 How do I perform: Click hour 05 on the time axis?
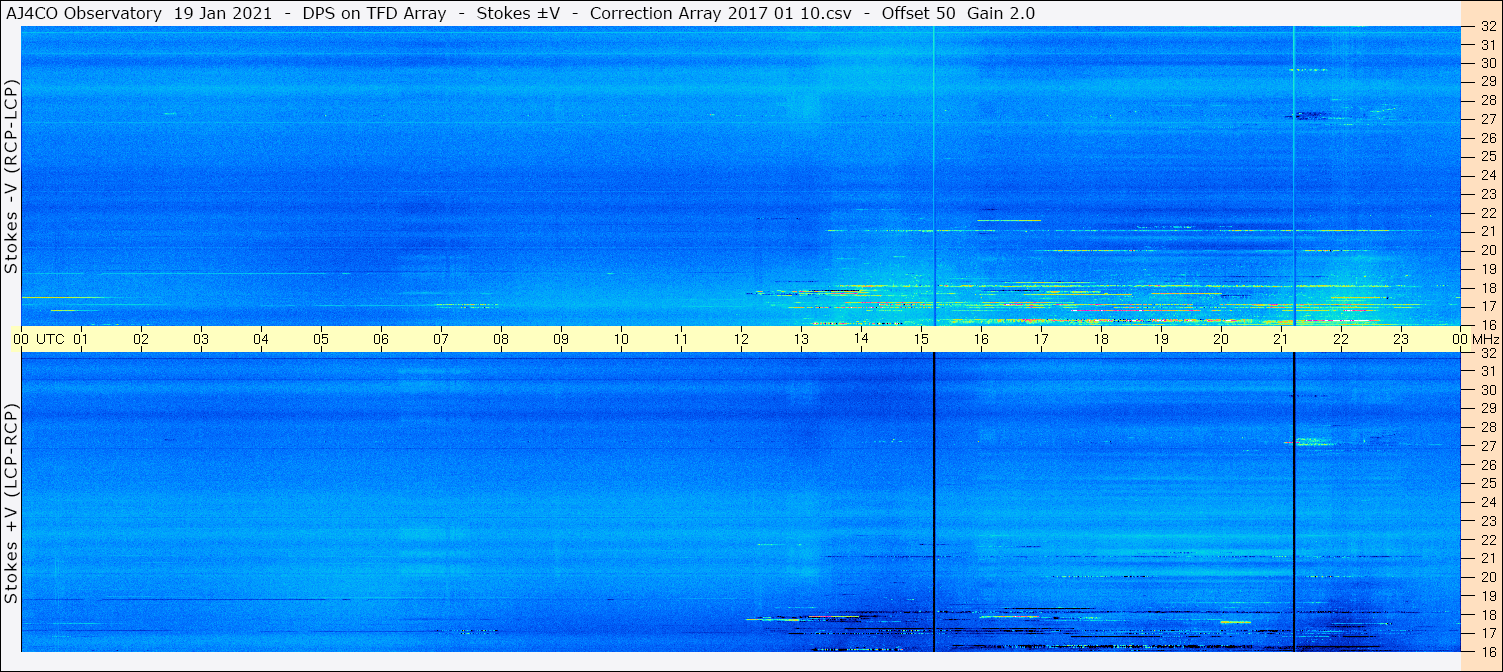tap(321, 339)
